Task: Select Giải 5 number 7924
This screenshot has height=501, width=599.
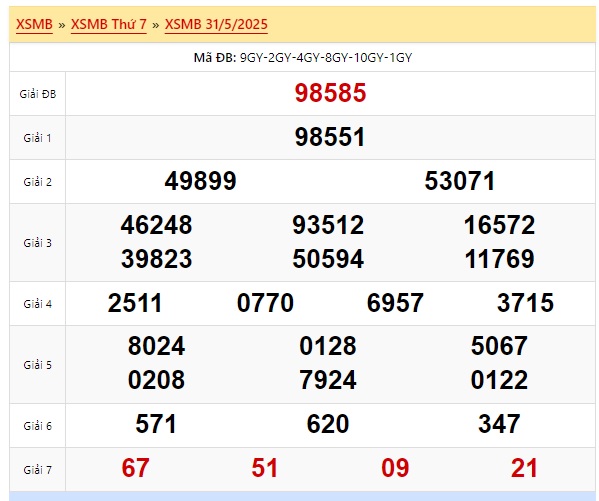Action: tap(328, 380)
